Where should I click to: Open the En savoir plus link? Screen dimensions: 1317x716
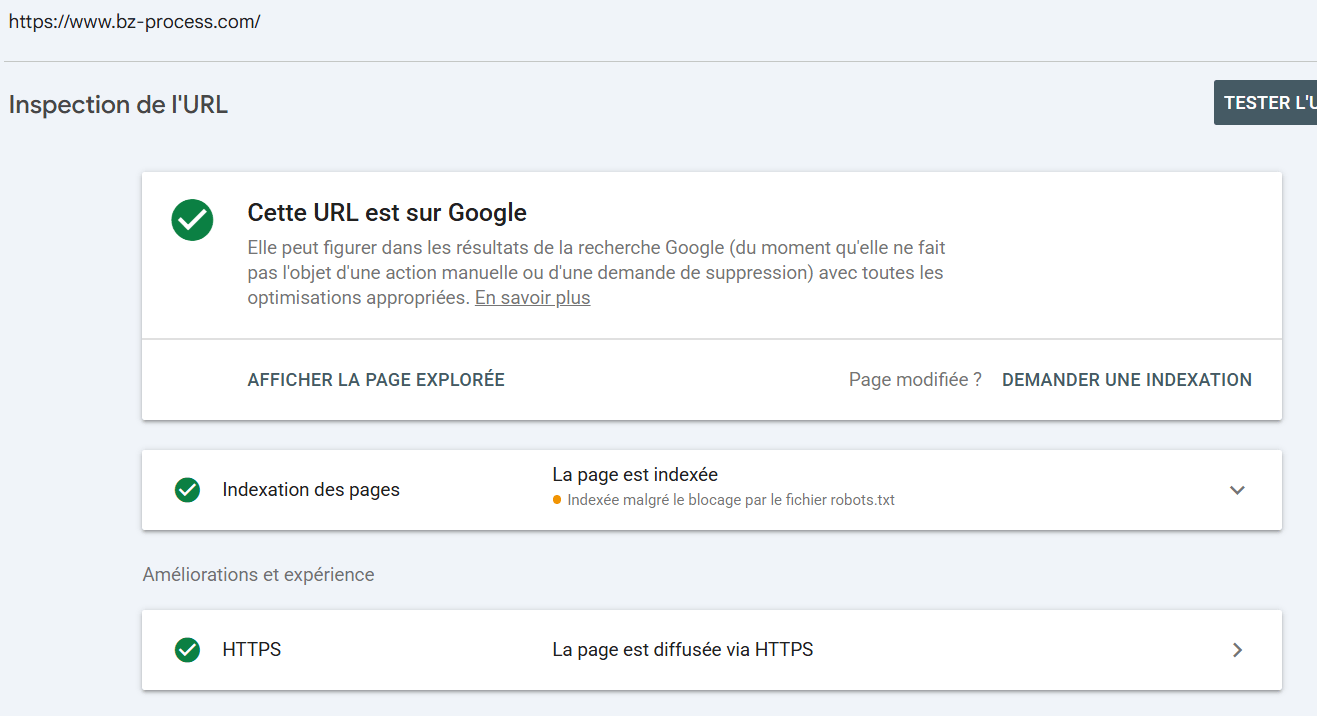click(532, 298)
